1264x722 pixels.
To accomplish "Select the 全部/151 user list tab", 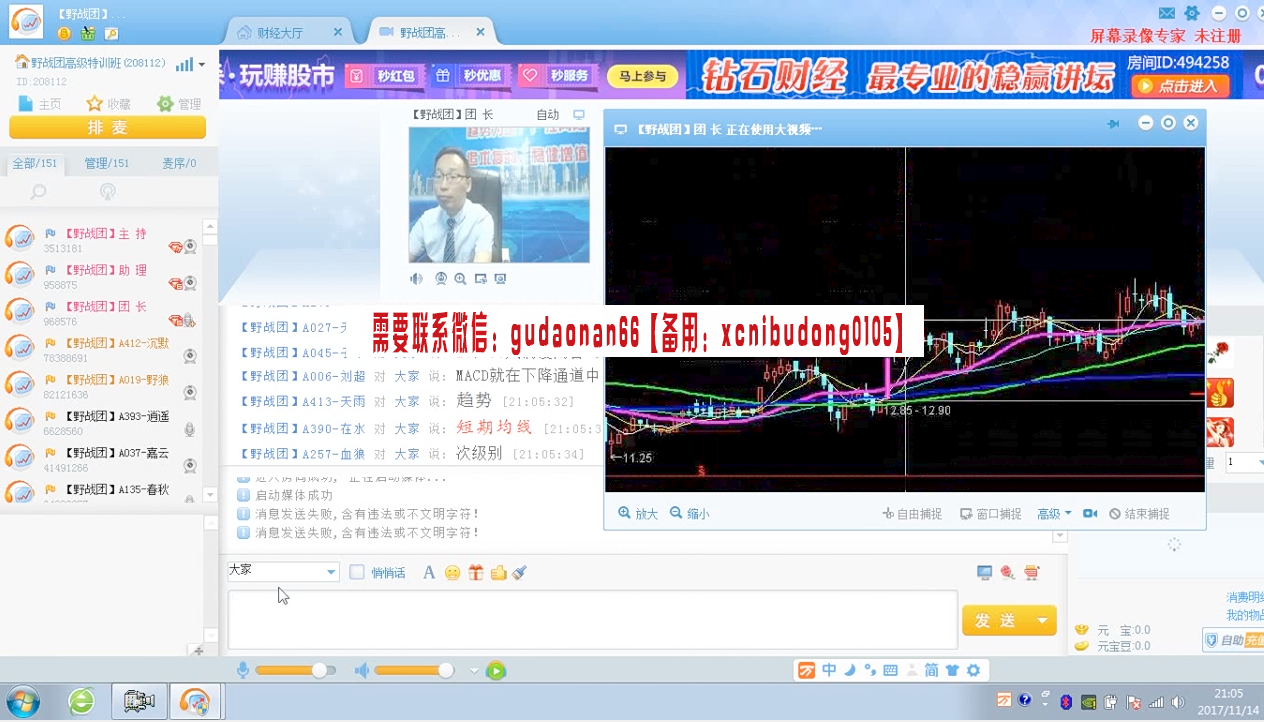I will (x=35, y=163).
